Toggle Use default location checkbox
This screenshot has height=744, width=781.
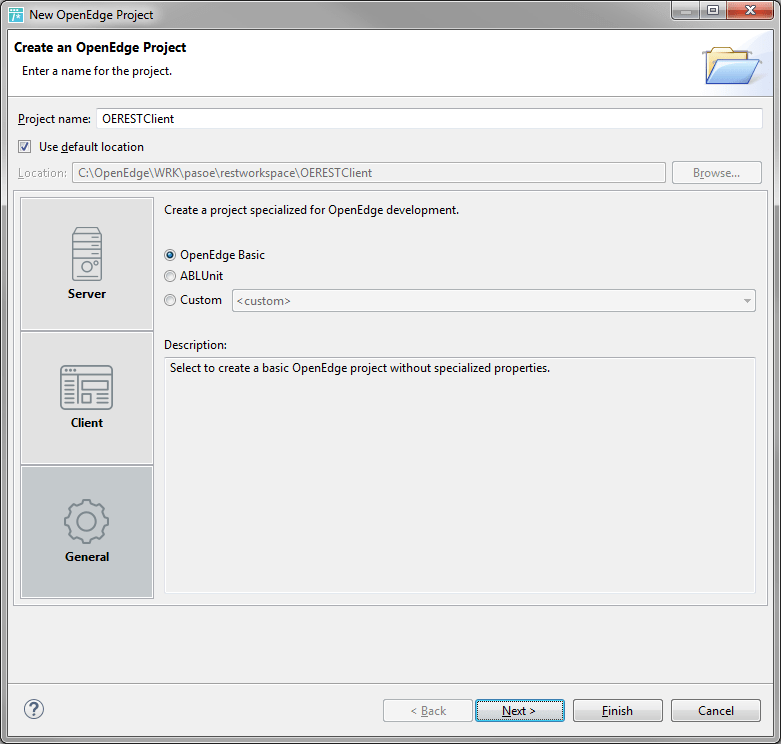click(24, 146)
